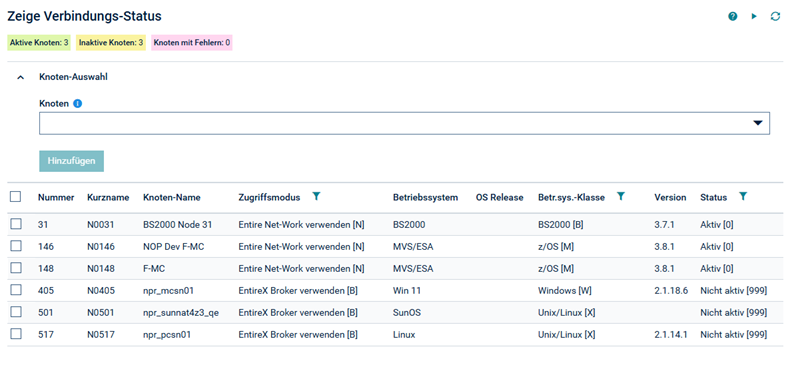Click the F-MC node name cell
Screen dimensions: 796x379
point(154,268)
